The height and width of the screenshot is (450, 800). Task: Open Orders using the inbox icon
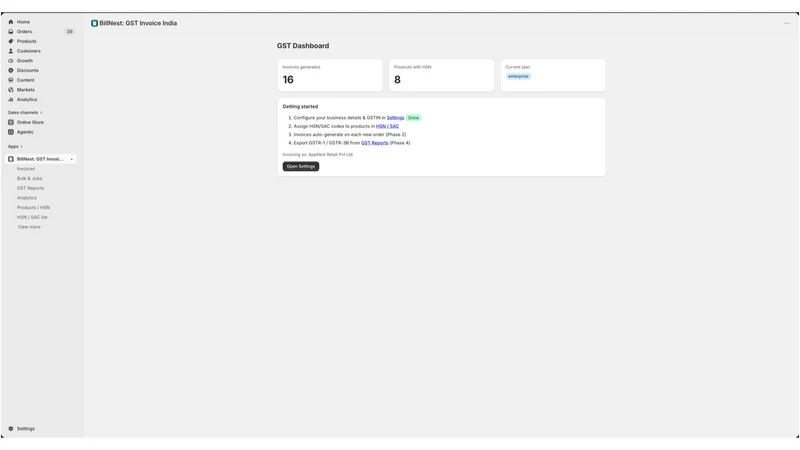tap(11, 32)
